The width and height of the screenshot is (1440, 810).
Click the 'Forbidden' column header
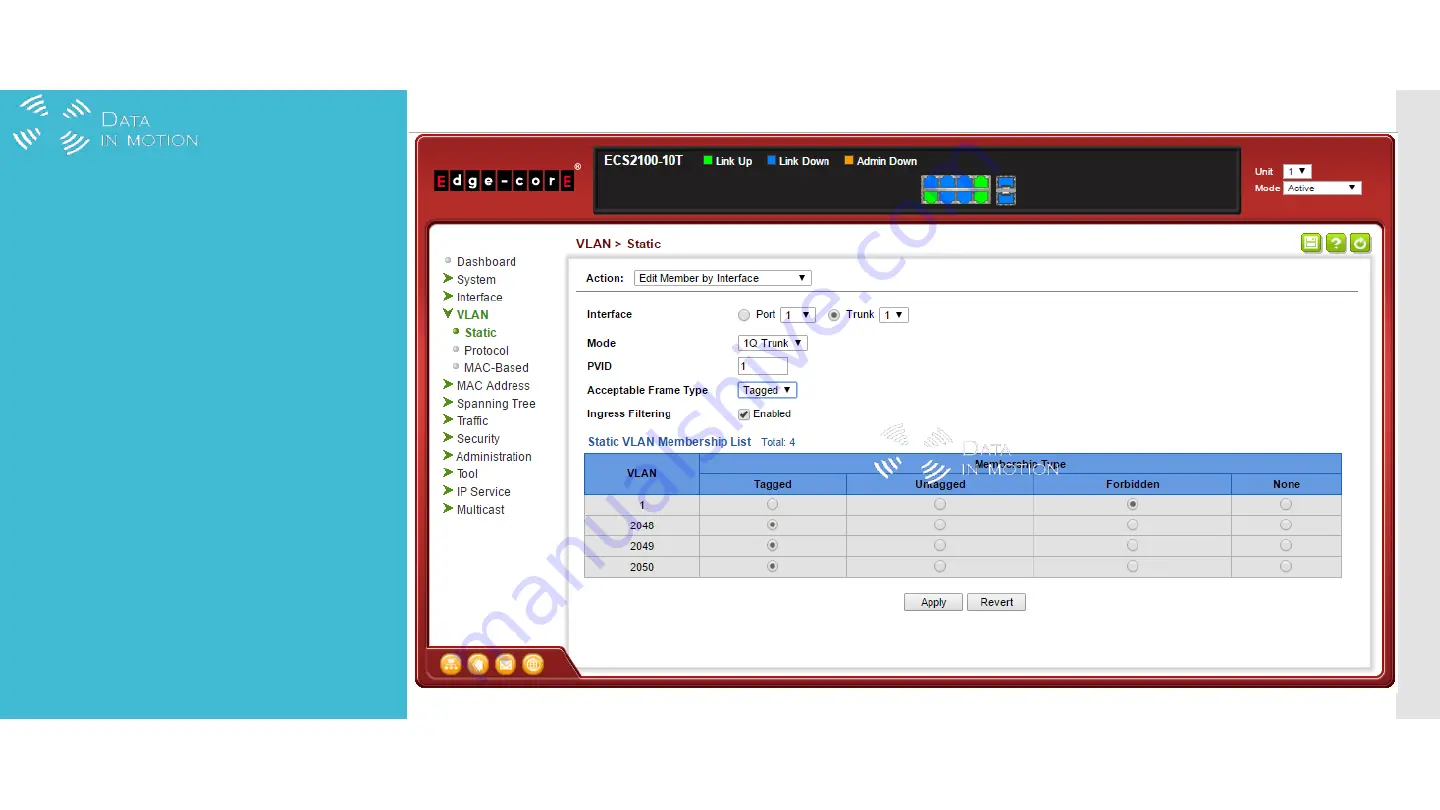1132,484
